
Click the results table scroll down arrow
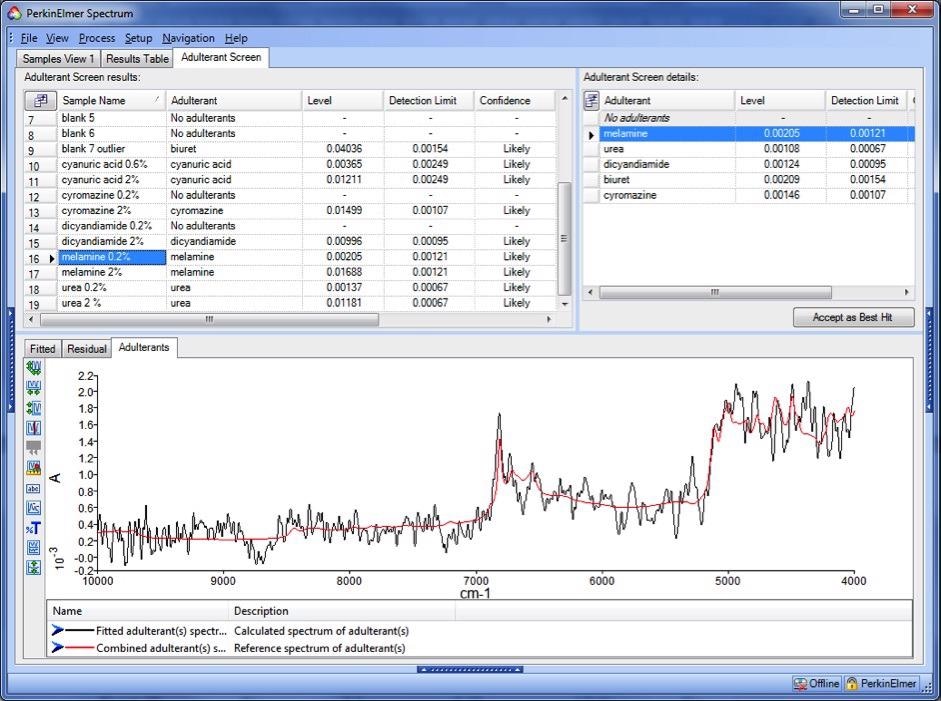coord(564,304)
